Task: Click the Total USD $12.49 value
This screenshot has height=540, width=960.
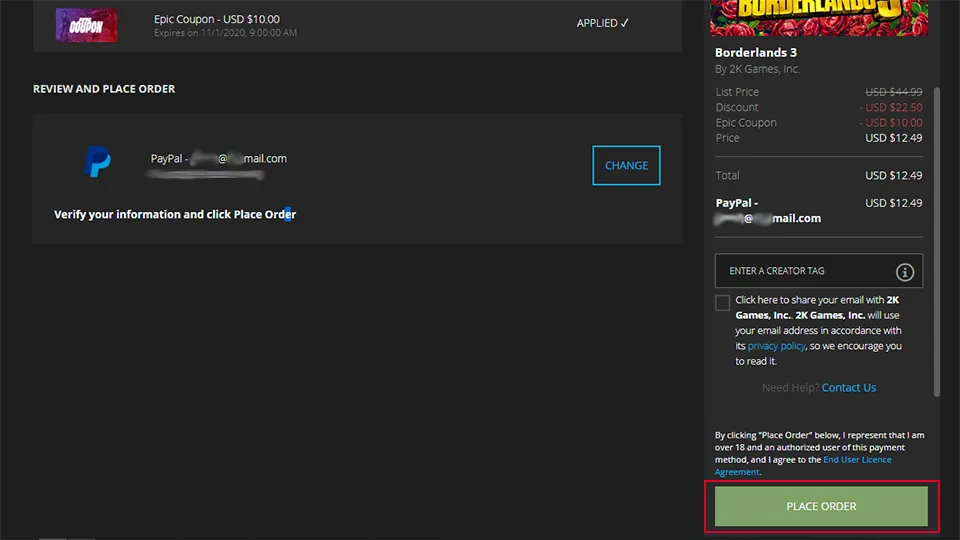Action: pyautogui.click(x=893, y=175)
